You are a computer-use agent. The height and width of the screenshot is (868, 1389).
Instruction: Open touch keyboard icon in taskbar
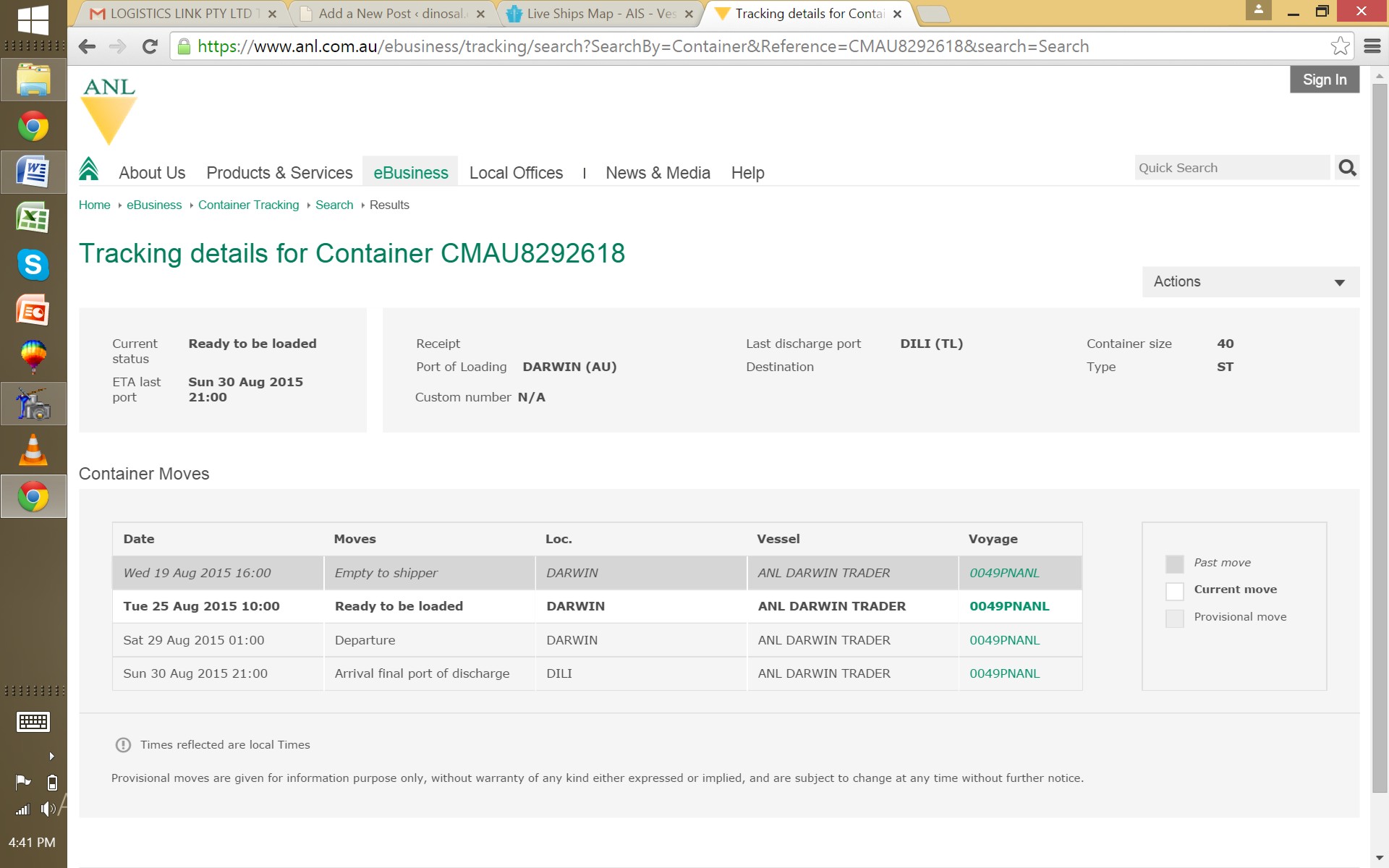tap(33, 722)
